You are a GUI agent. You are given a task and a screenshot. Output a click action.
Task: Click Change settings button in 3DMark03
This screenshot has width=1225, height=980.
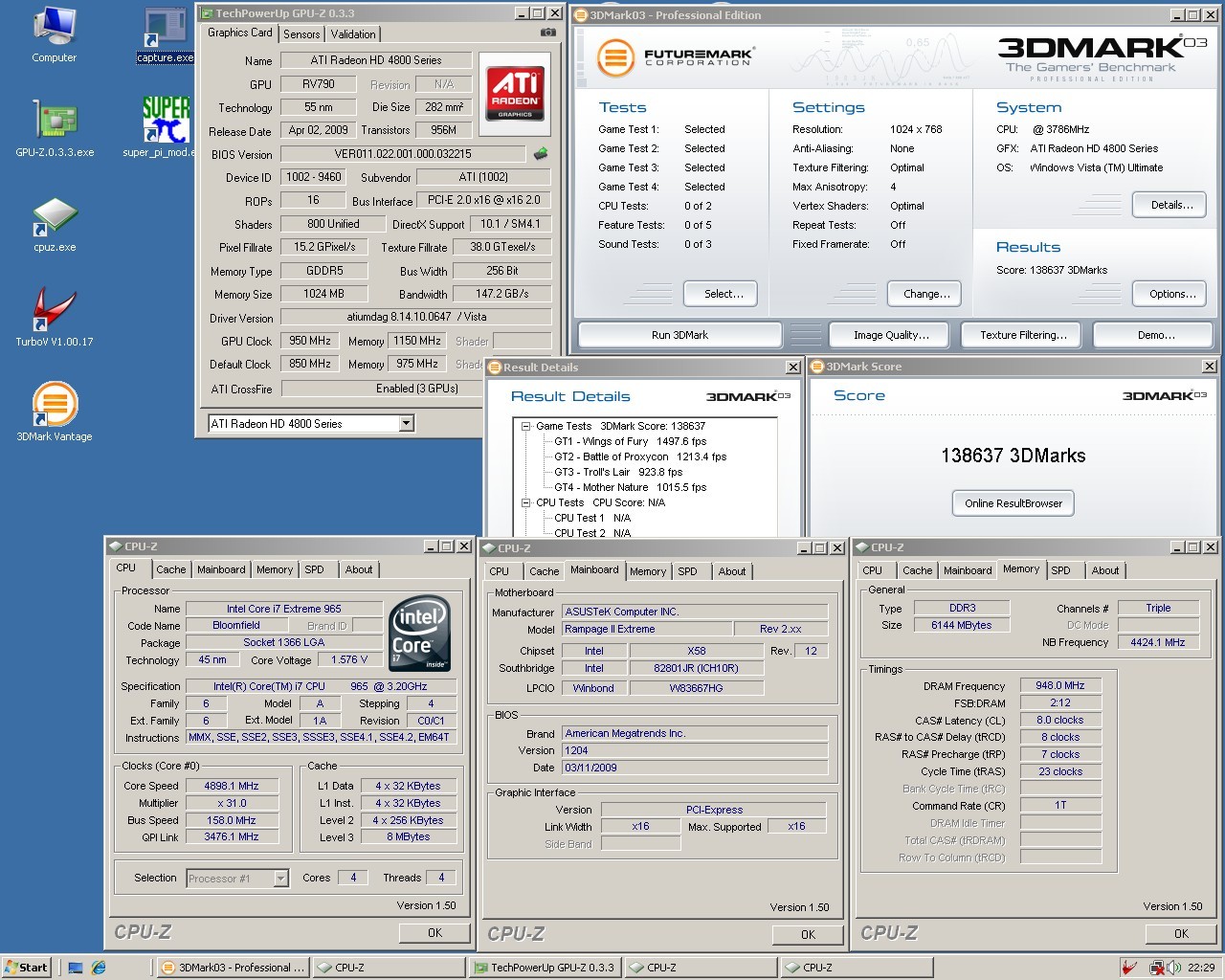926,294
